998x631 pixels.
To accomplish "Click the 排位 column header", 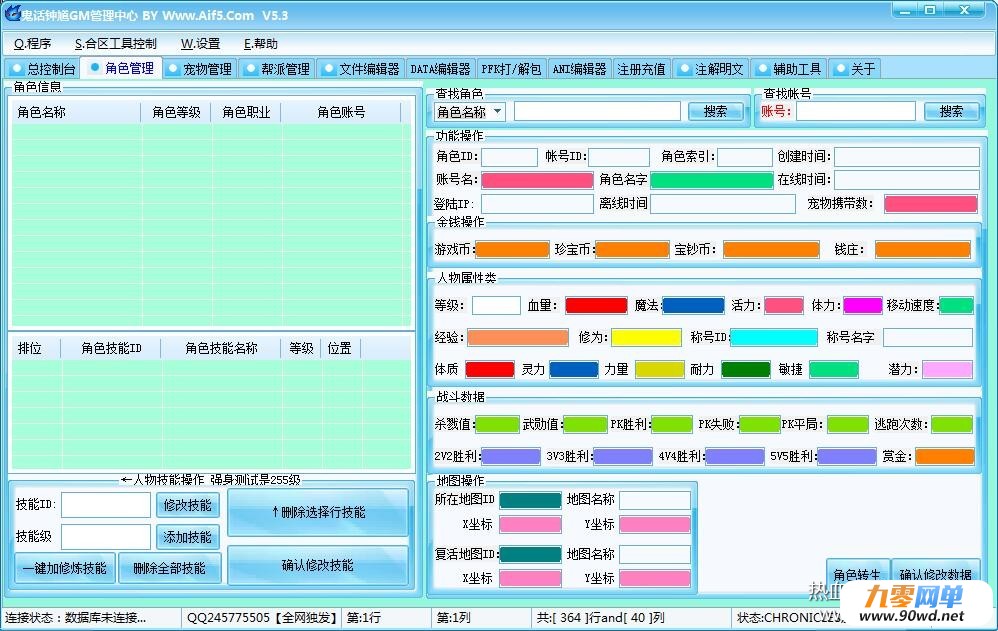I will (36, 348).
